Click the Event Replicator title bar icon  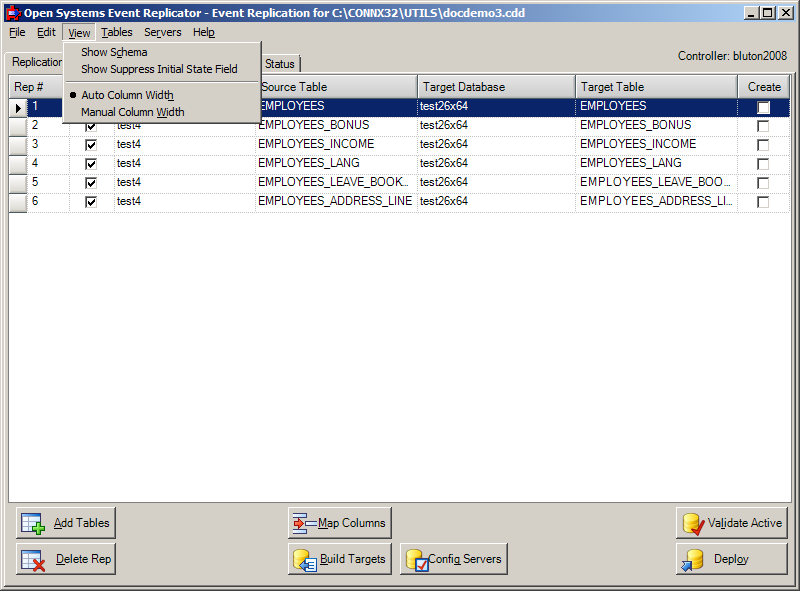point(11,12)
